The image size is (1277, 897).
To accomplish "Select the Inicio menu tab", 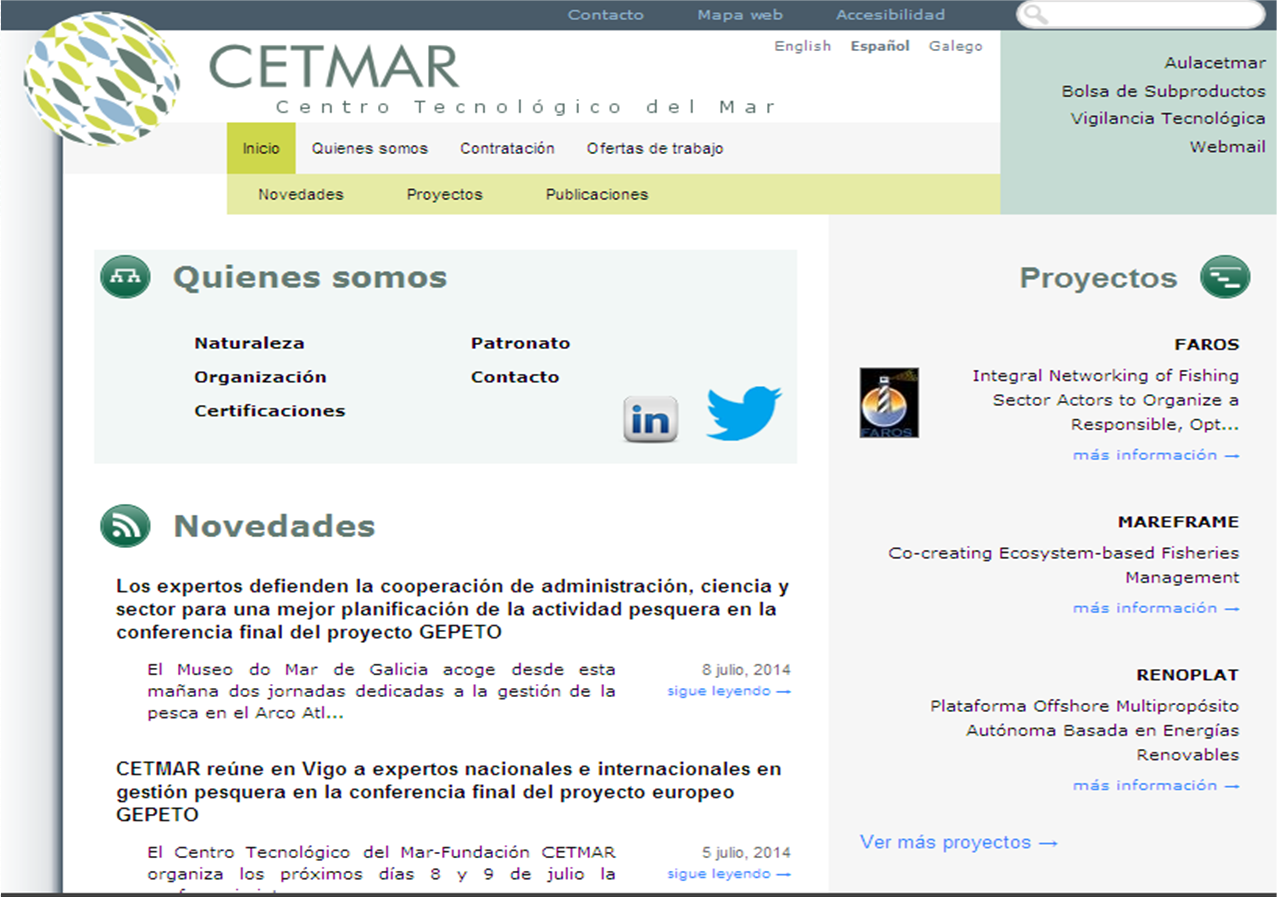I will tap(261, 148).
